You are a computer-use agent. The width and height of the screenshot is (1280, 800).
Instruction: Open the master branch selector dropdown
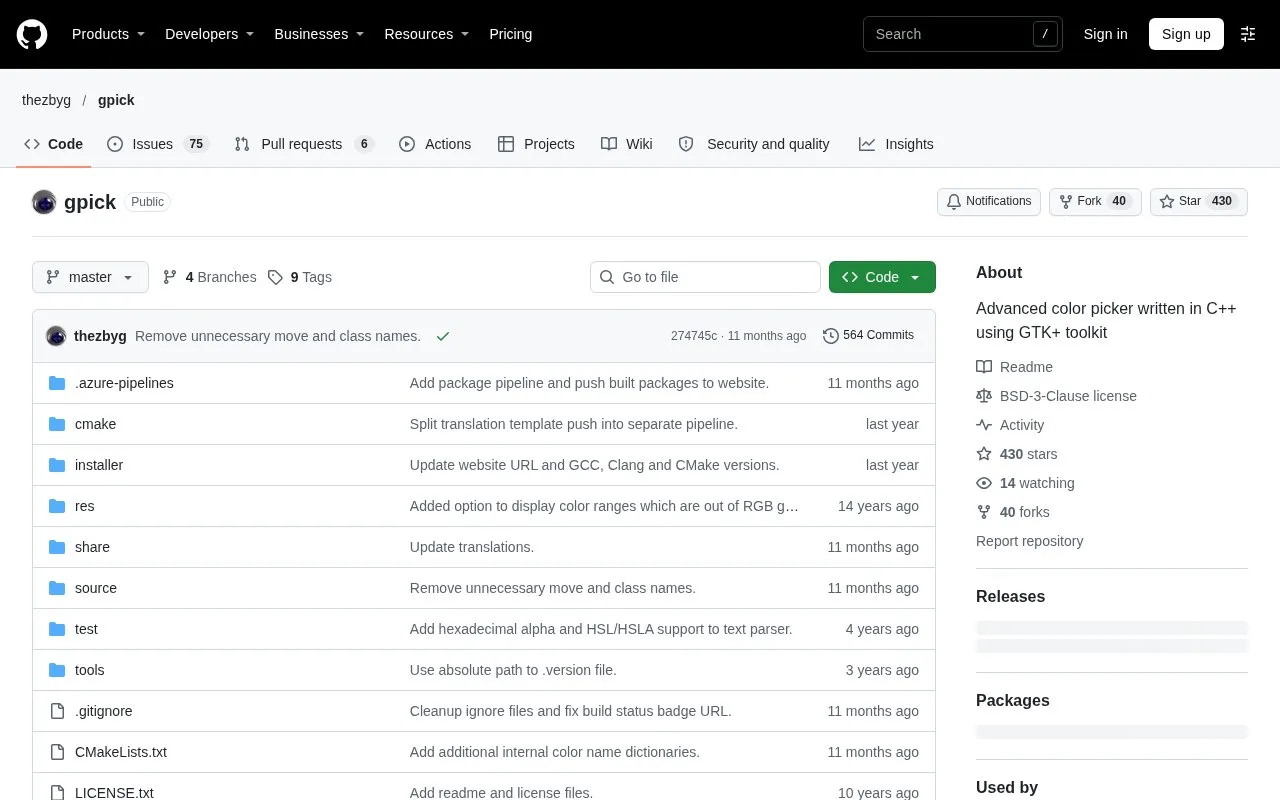tap(90, 277)
